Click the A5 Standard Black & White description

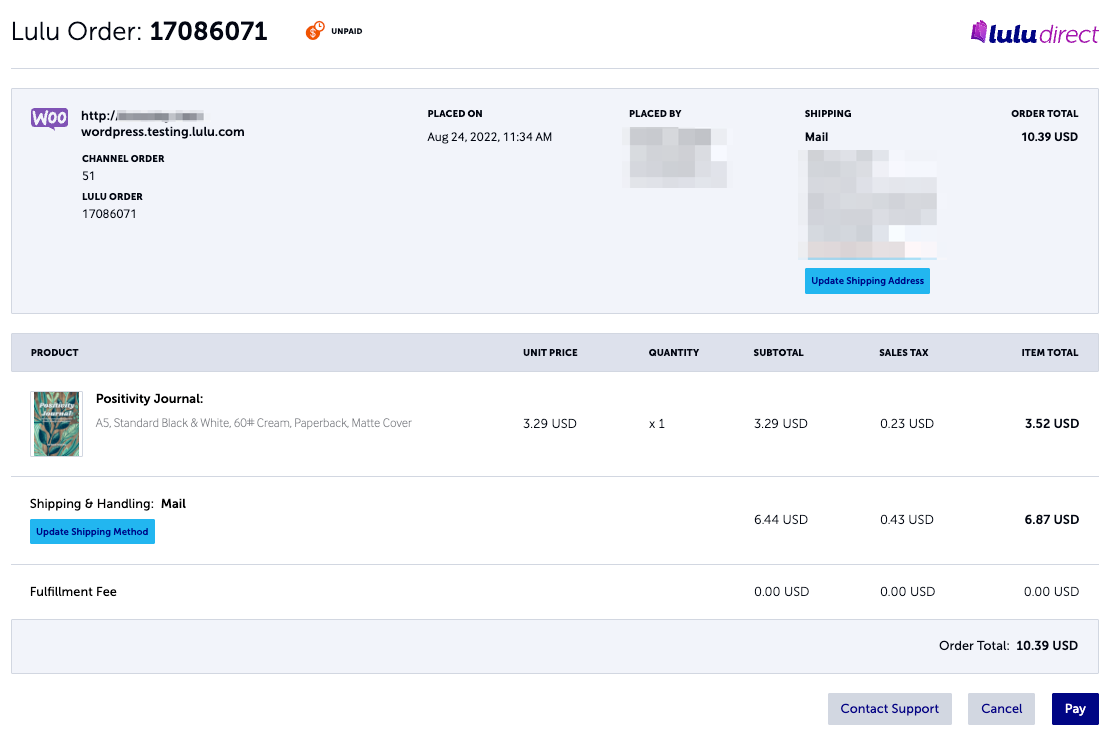tap(254, 423)
